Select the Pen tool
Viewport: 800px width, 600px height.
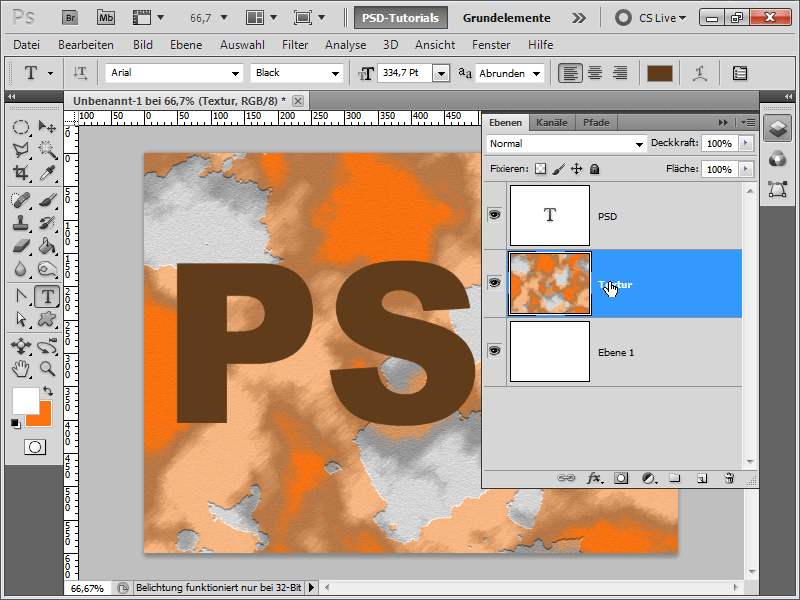[20, 296]
